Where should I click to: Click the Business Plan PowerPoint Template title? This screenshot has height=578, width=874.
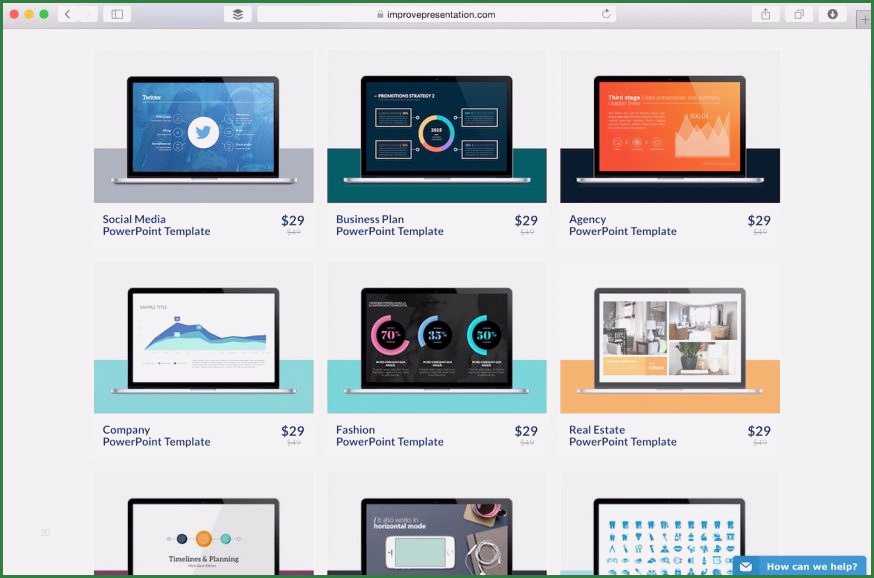click(x=390, y=225)
